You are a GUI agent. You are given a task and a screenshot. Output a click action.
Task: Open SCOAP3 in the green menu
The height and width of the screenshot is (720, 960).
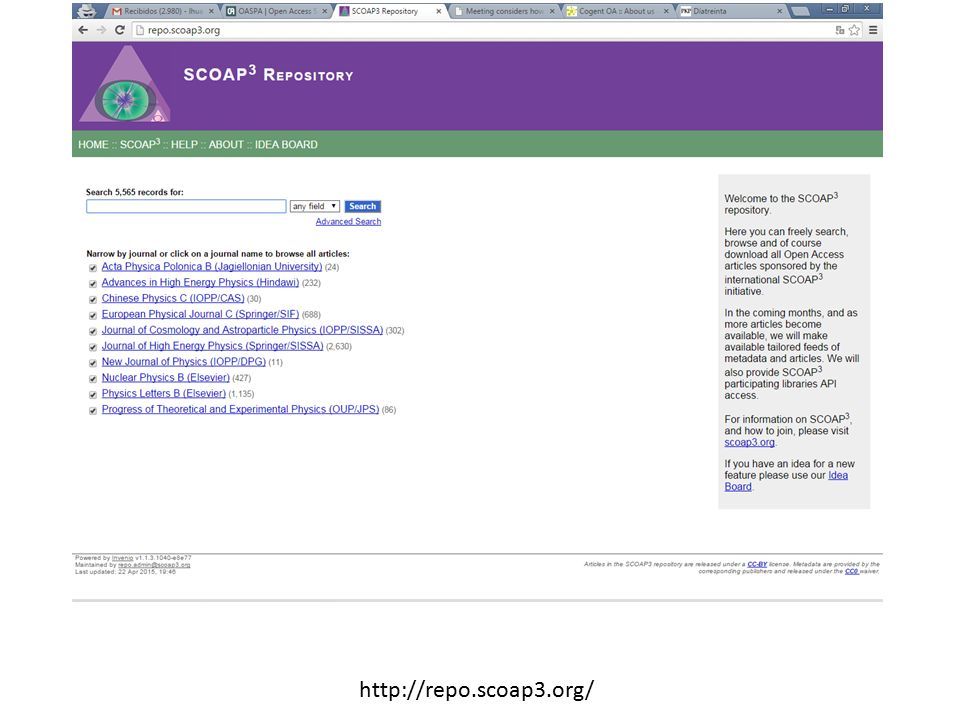point(140,144)
